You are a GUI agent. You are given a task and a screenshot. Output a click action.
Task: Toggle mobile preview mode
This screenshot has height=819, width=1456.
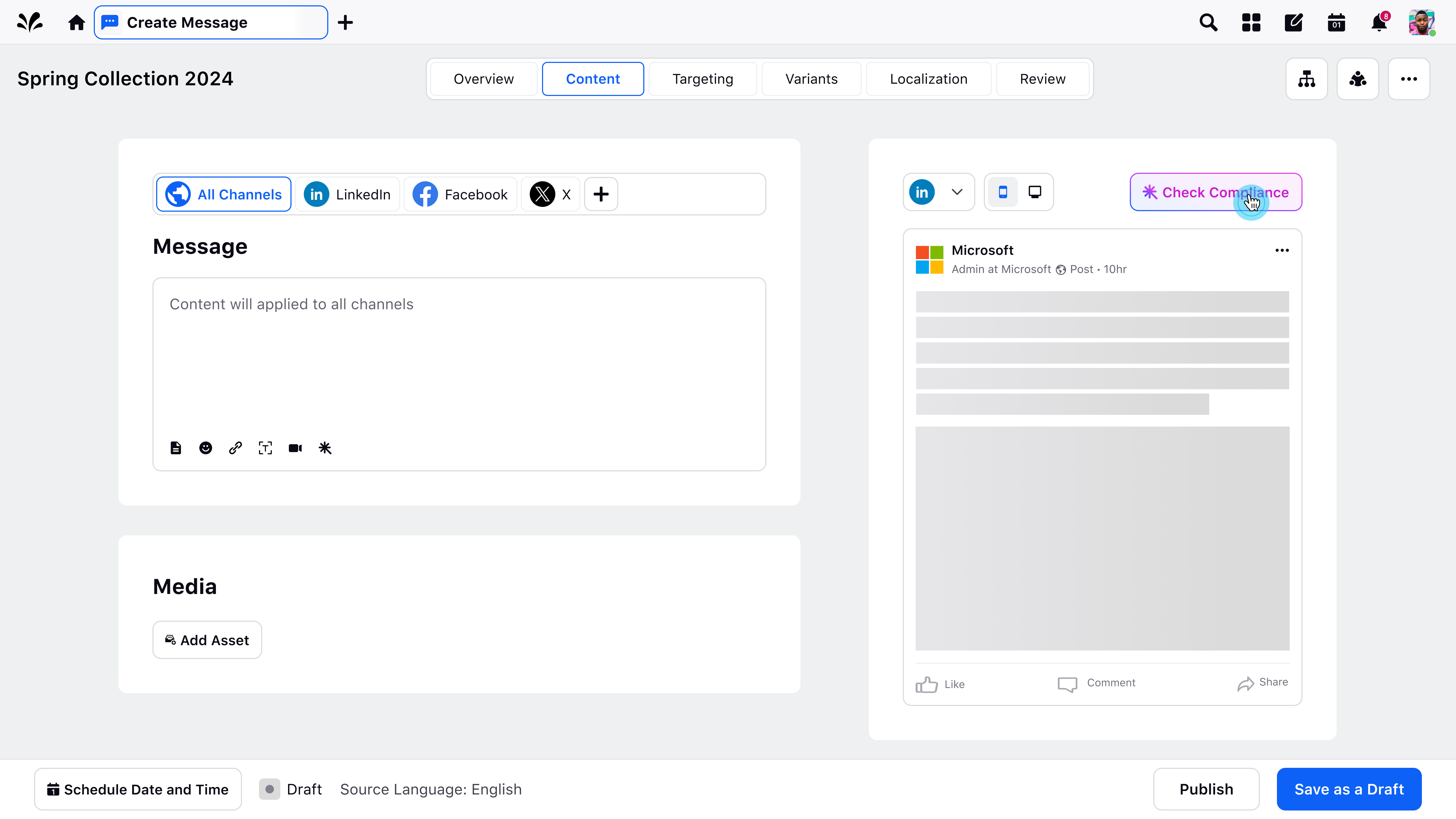(1003, 192)
